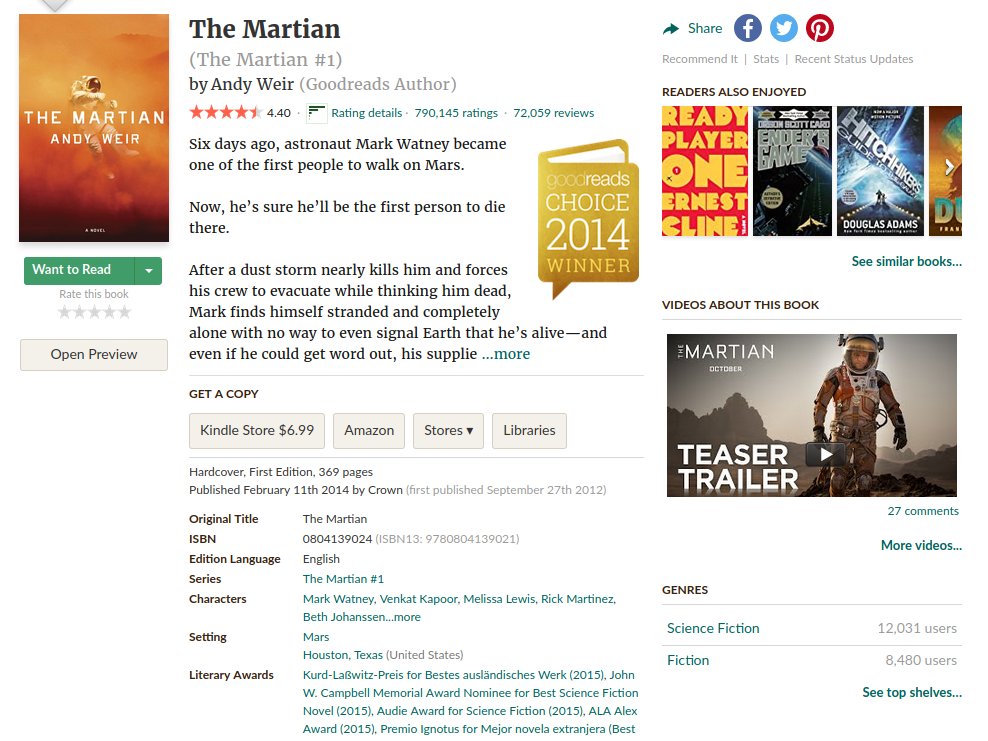
Task: Expand the Stores dropdown
Action: pyautogui.click(x=448, y=431)
